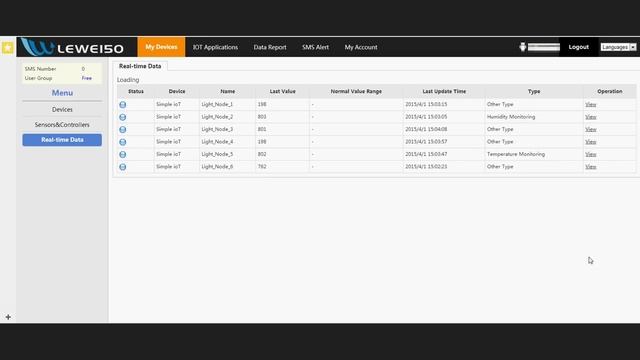
Task: Click the status icon for Light_Node_6
Action: pos(122,167)
